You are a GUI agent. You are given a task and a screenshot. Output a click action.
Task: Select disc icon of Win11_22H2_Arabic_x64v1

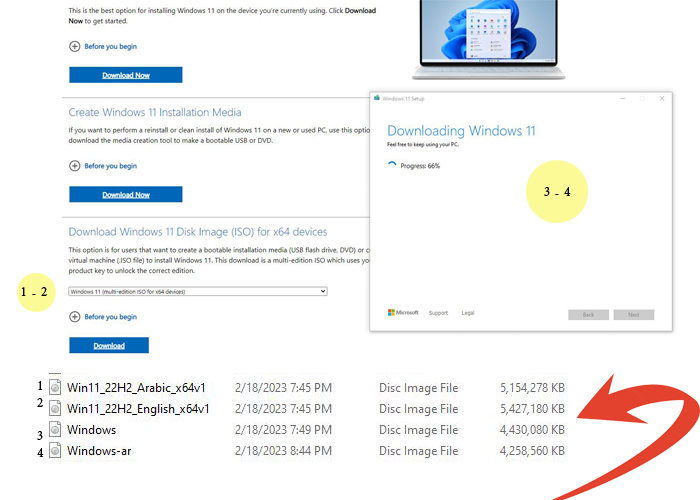pyautogui.click(x=55, y=387)
